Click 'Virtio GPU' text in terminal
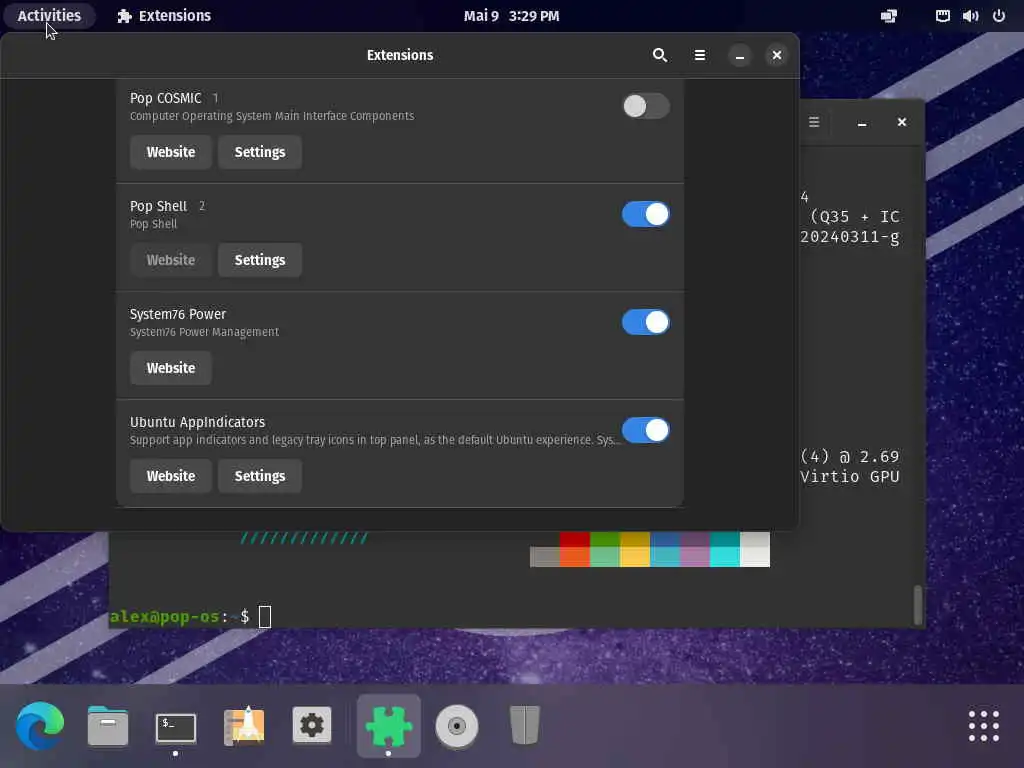The width and height of the screenshot is (1024, 768). pyautogui.click(x=850, y=477)
